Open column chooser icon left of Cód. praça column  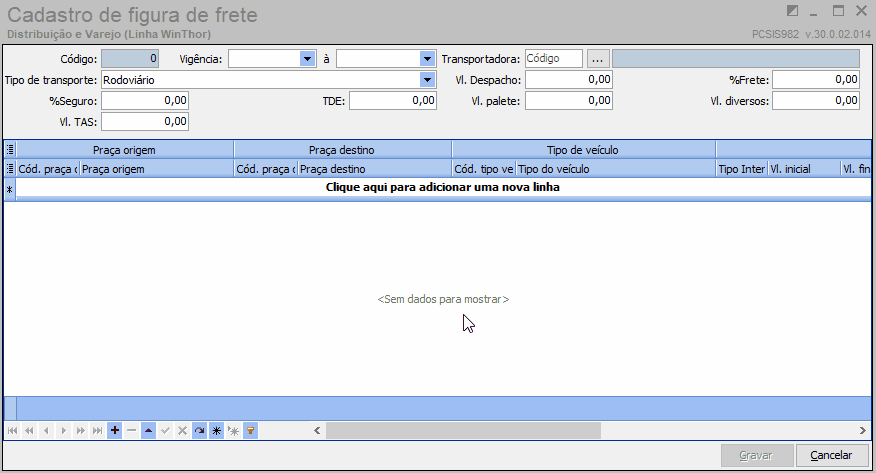10,169
